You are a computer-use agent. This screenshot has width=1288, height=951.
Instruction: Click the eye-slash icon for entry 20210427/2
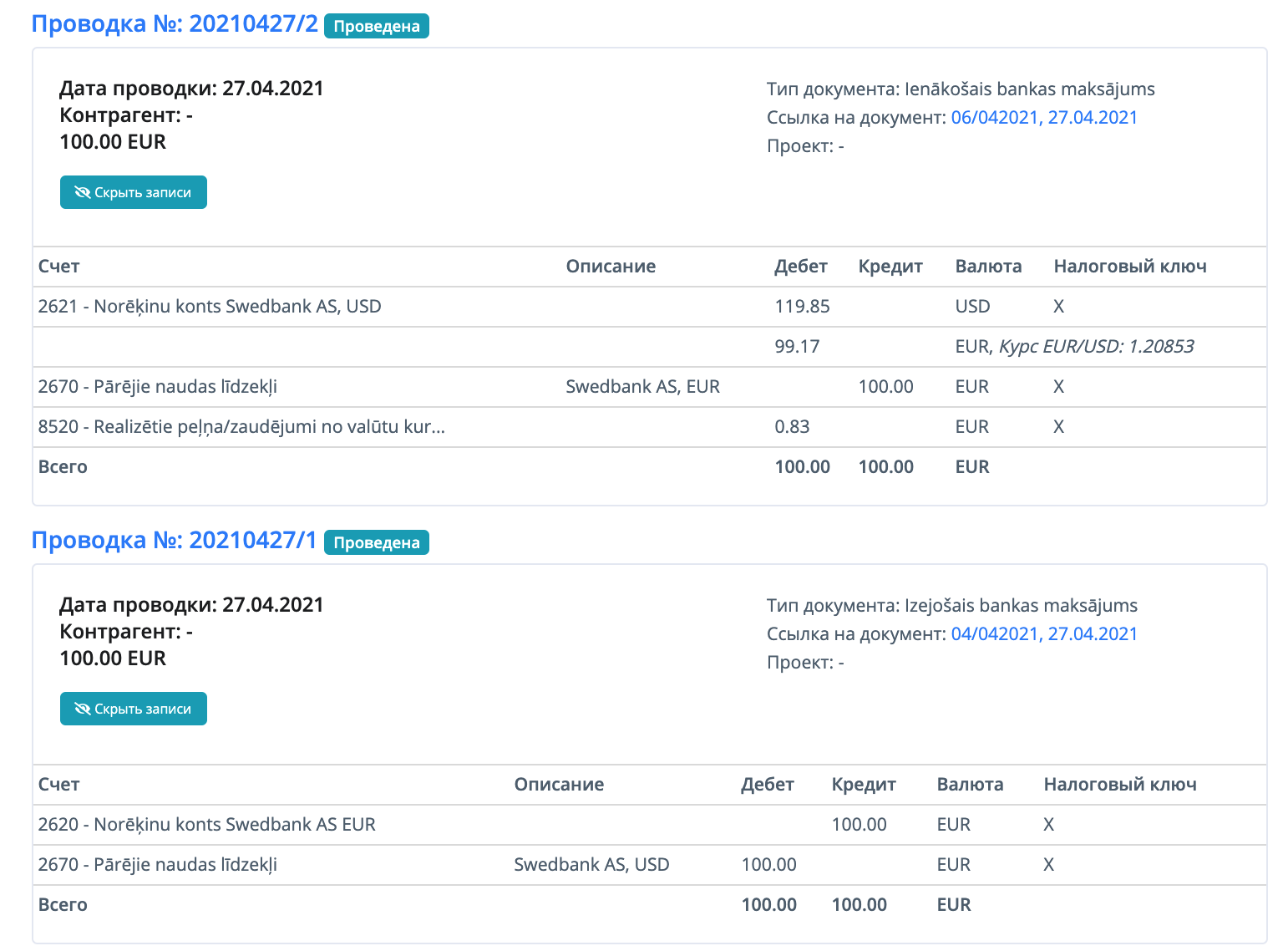click(82, 192)
